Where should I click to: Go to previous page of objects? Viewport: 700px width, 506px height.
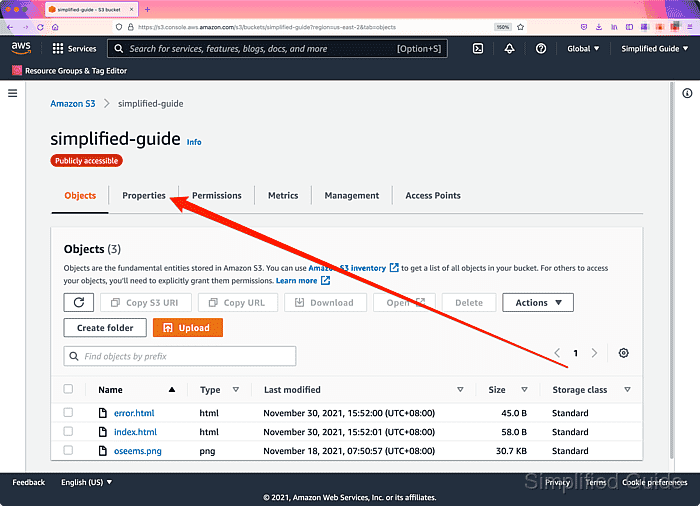[557, 353]
